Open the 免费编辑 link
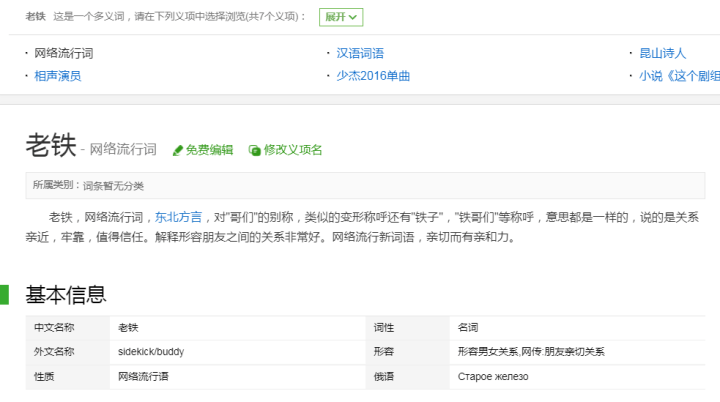 click(x=209, y=150)
